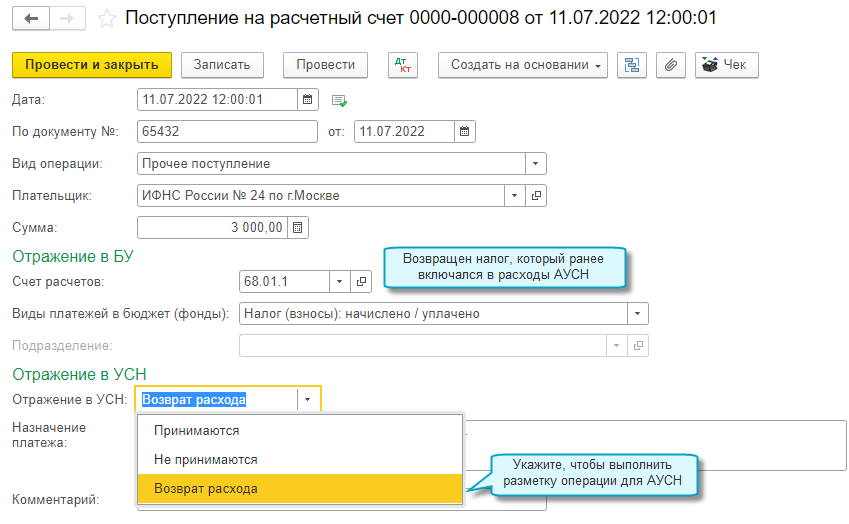Toggle the Отражение в УСН dropdown arrow

(308, 399)
